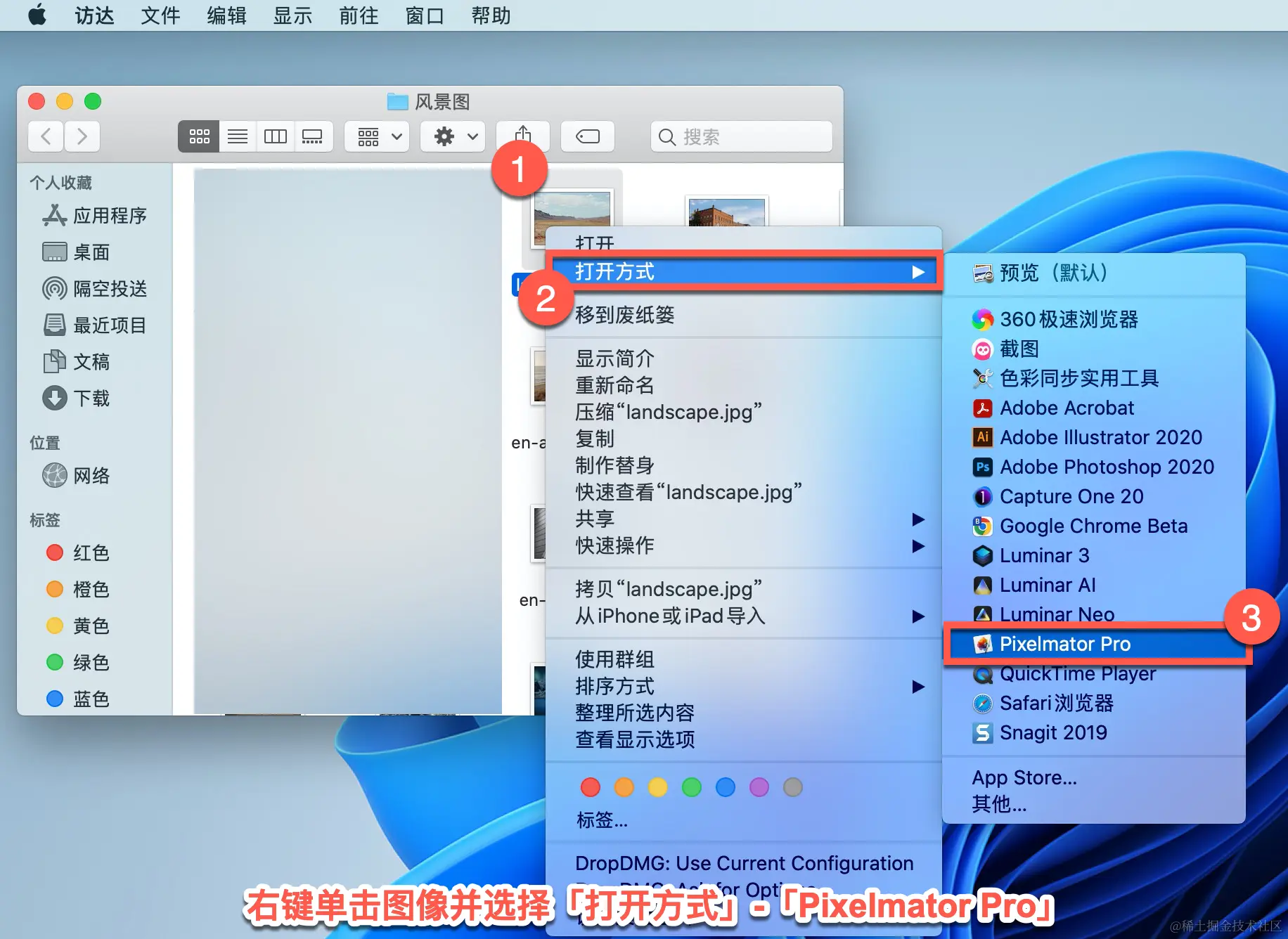Open 桌面 in the sidebar
Screen dimensions: 1288x939
(76, 252)
